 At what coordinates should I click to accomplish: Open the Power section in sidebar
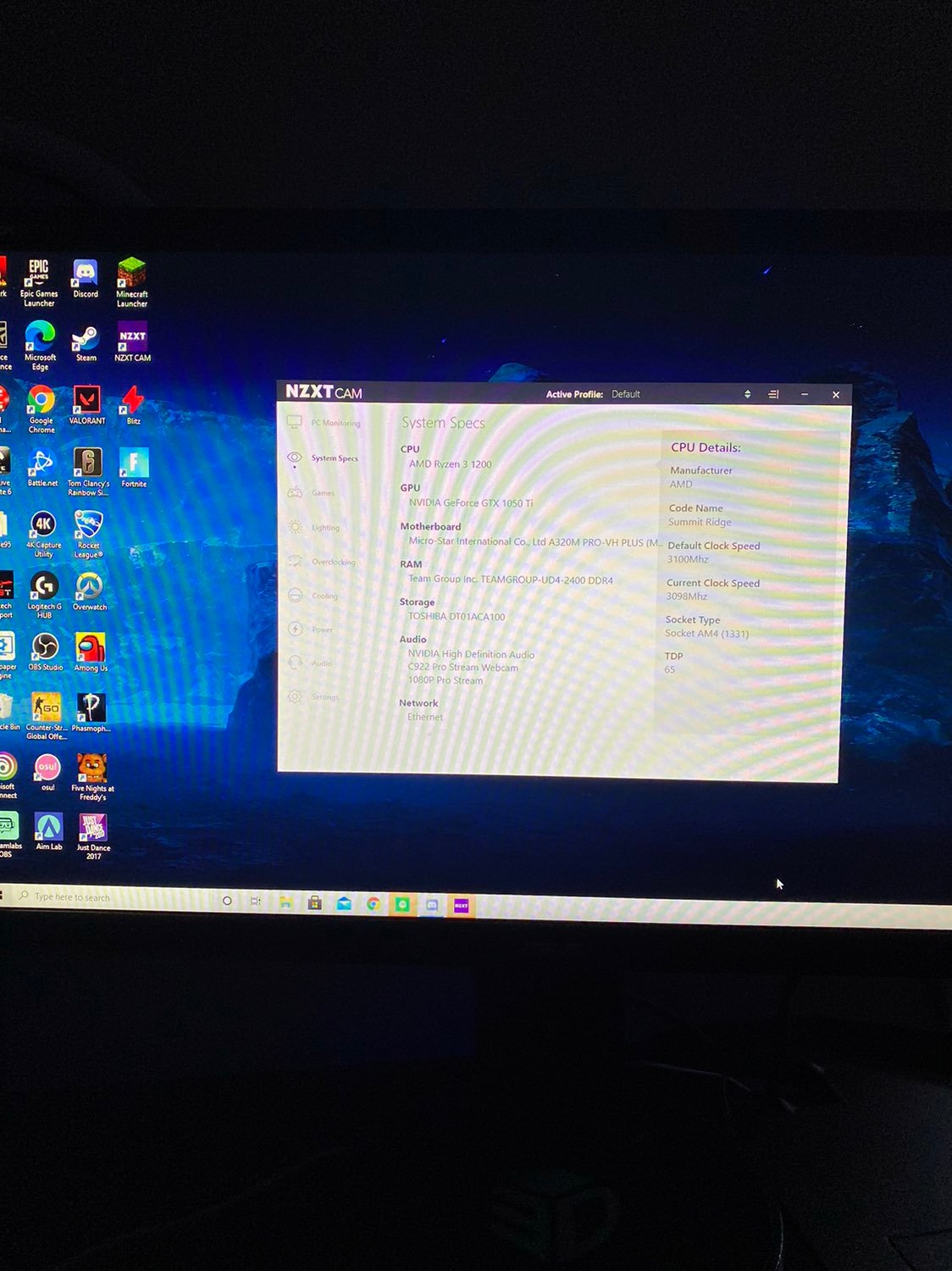coord(311,629)
